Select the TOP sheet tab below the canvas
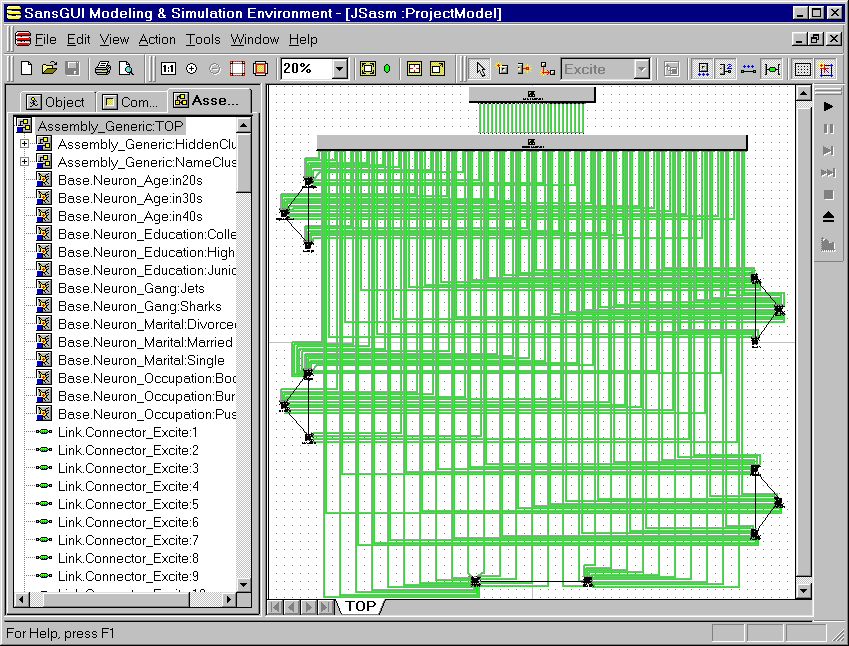 click(x=360, y=606)
